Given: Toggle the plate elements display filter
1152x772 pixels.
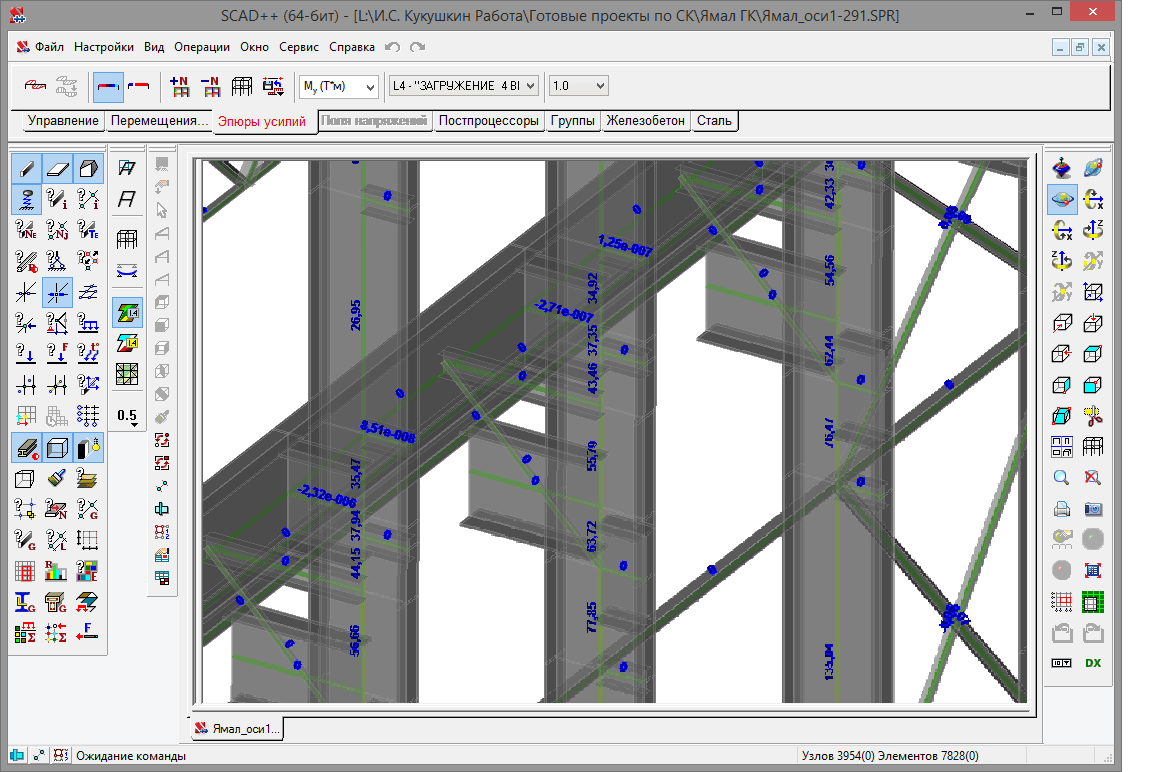Looking at the screenshot, I should coord(57,168).
